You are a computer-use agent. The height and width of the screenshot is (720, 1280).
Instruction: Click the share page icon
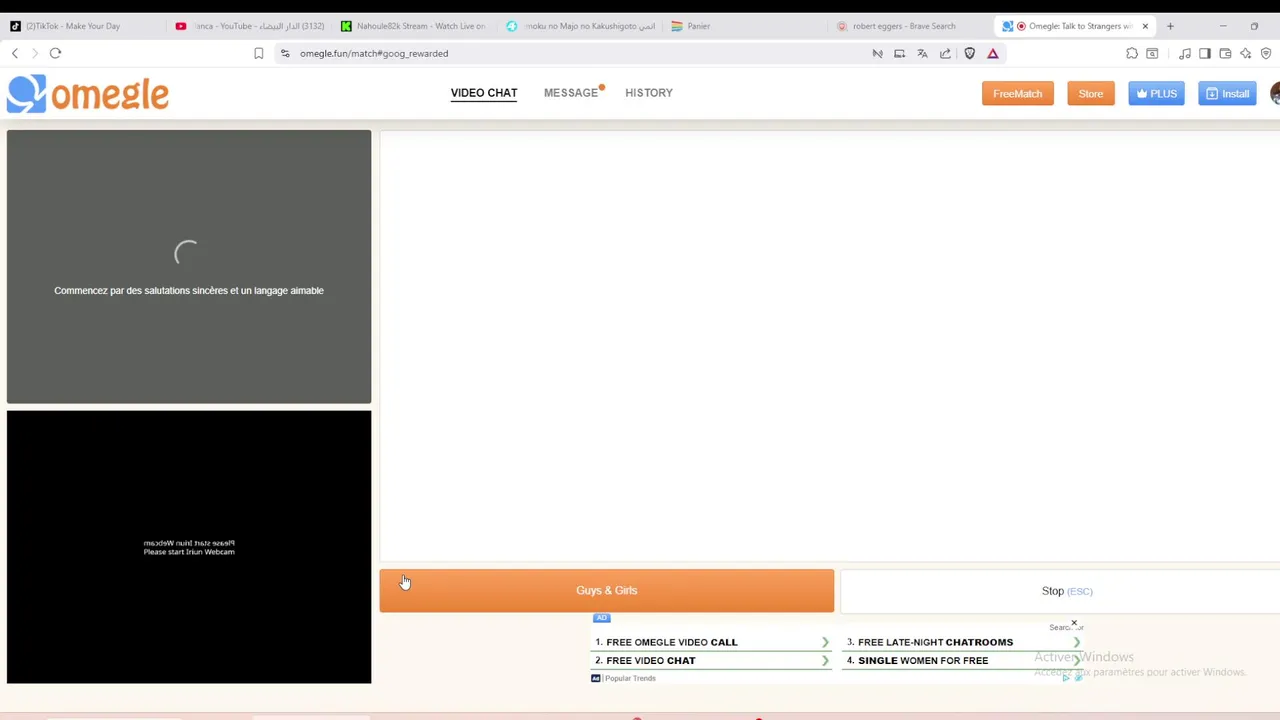[945, 53]
